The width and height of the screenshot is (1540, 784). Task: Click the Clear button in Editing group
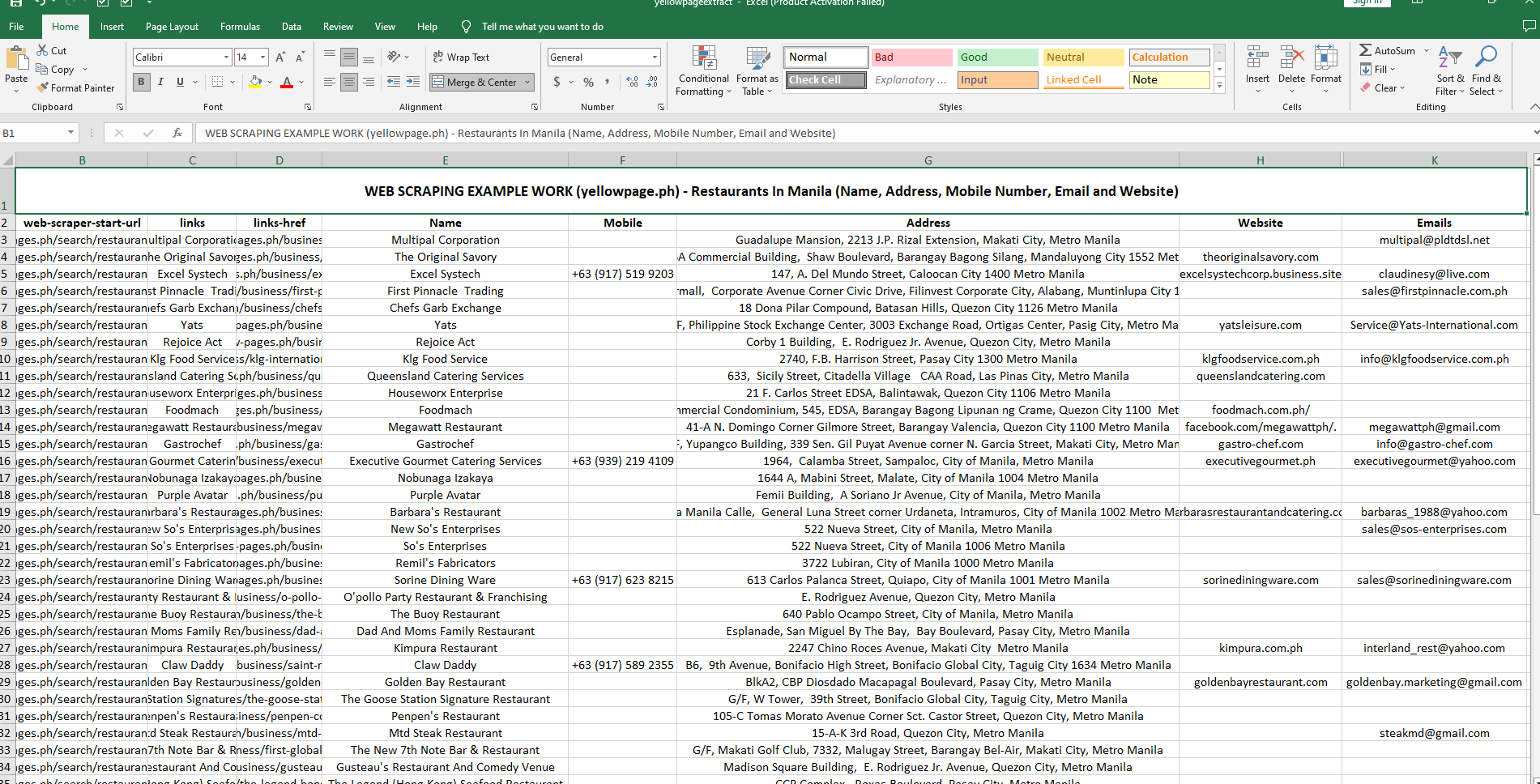tap(1382, 87)
